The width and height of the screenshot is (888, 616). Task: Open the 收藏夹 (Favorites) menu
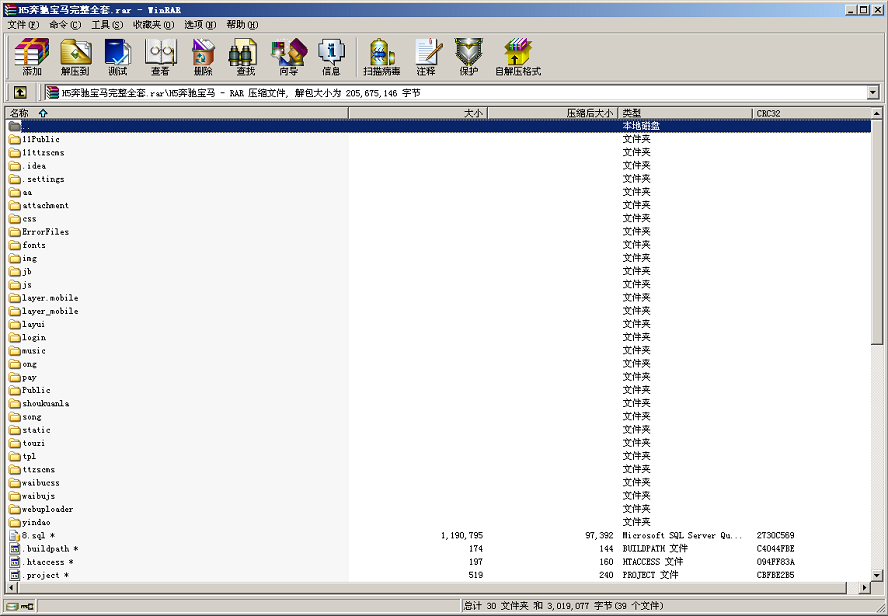(153, 24)
